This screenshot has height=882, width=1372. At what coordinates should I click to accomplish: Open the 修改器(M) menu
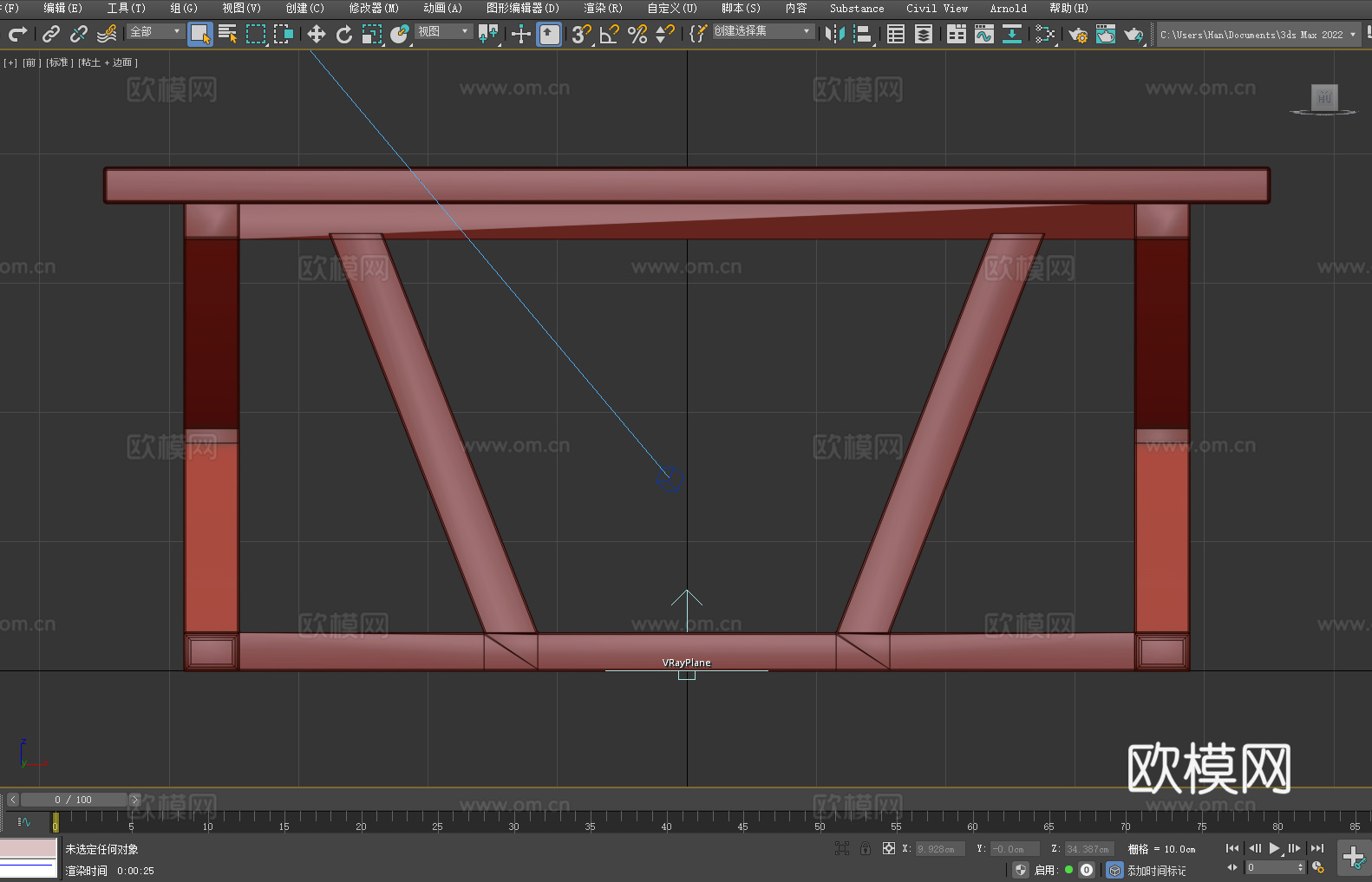374,8
